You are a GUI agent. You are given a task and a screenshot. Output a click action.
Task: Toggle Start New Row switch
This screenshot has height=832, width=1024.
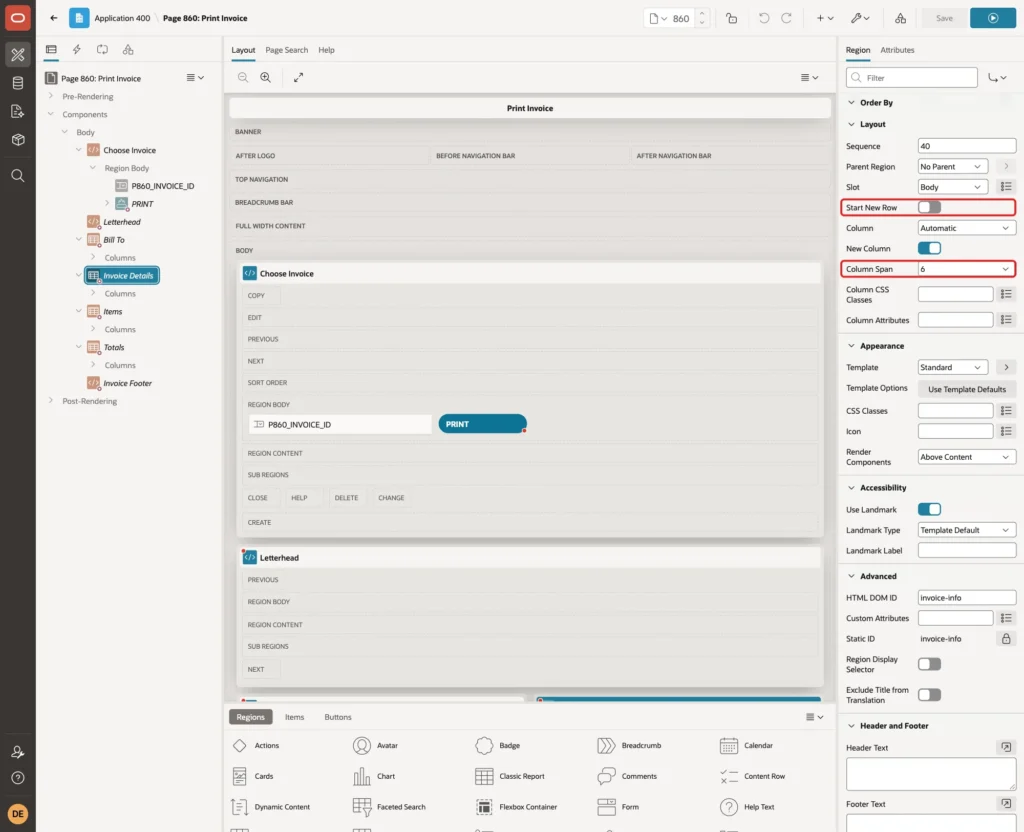[929, 208]
